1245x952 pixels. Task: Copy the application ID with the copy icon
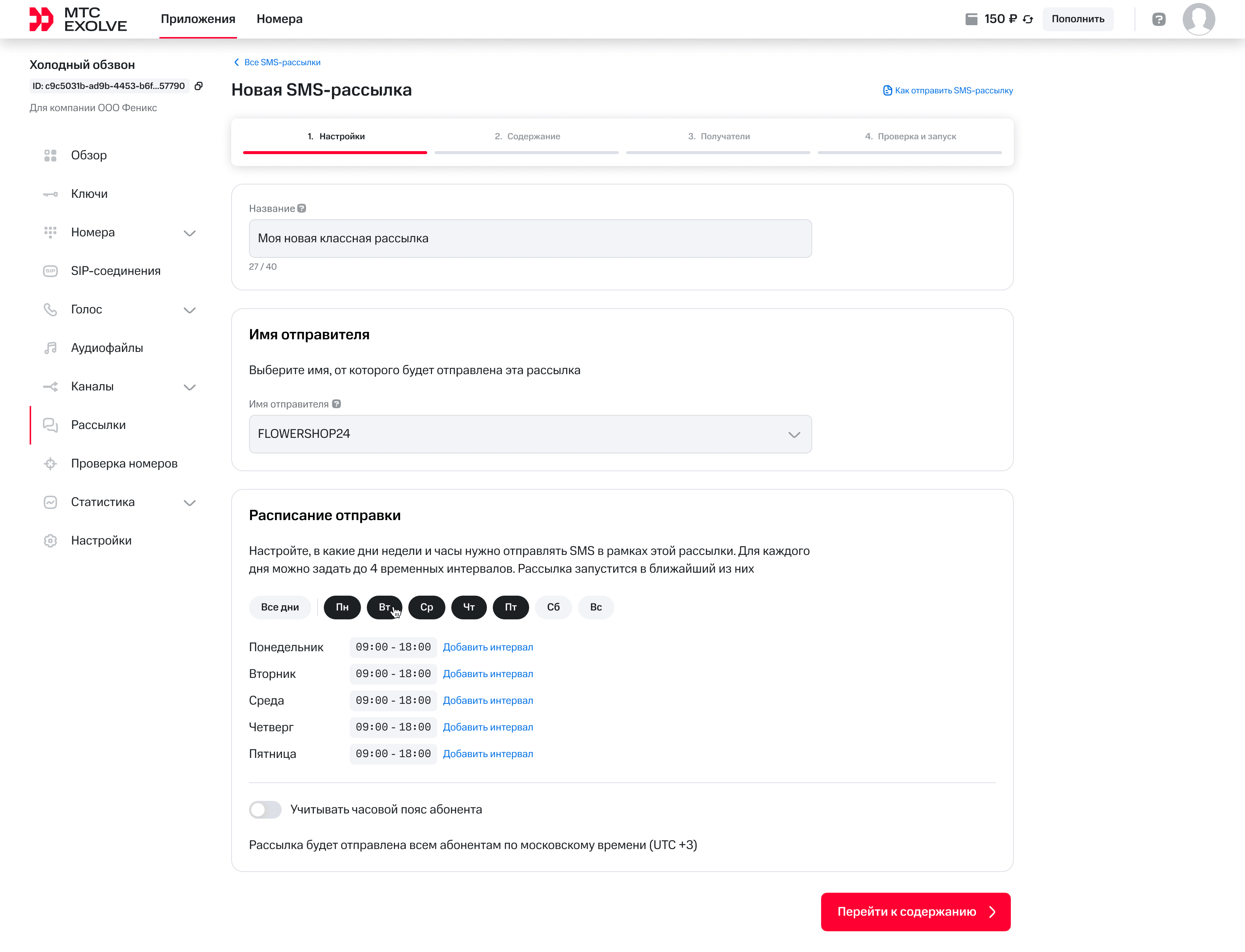click(x=198, y=86)
